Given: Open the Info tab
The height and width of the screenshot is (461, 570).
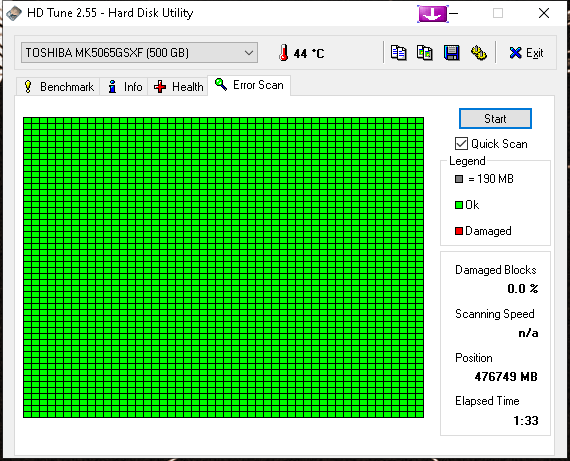Looking at the screenshot, I should tap(124, 87).
